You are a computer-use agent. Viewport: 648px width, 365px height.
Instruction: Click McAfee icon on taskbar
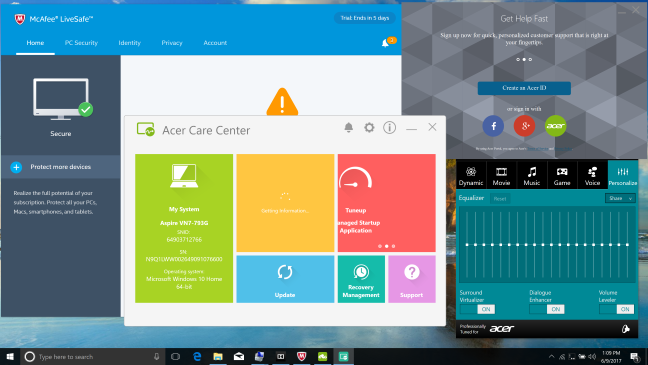(302, 356)
